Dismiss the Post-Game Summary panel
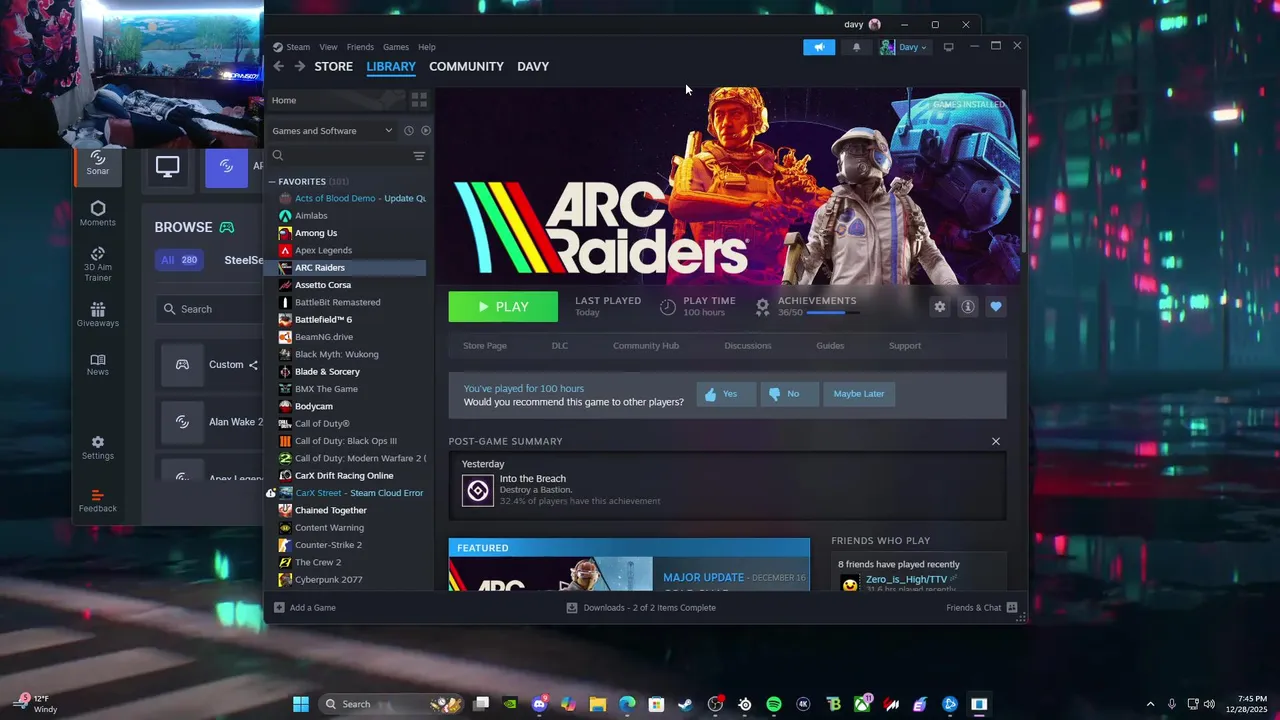The height and width of the screenshot is (720, 1280). tap(995, 441)
